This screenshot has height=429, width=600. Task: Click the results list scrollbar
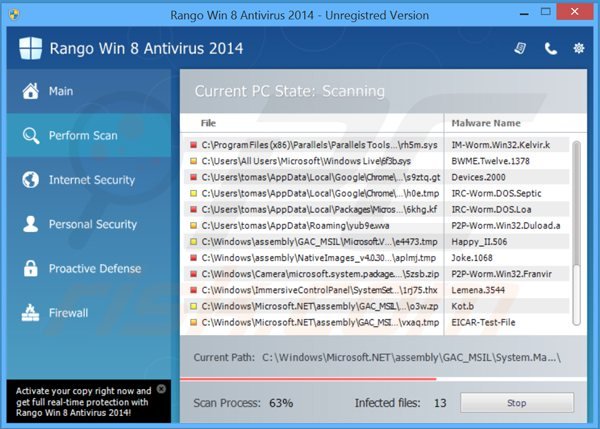[x=576, y=233]
